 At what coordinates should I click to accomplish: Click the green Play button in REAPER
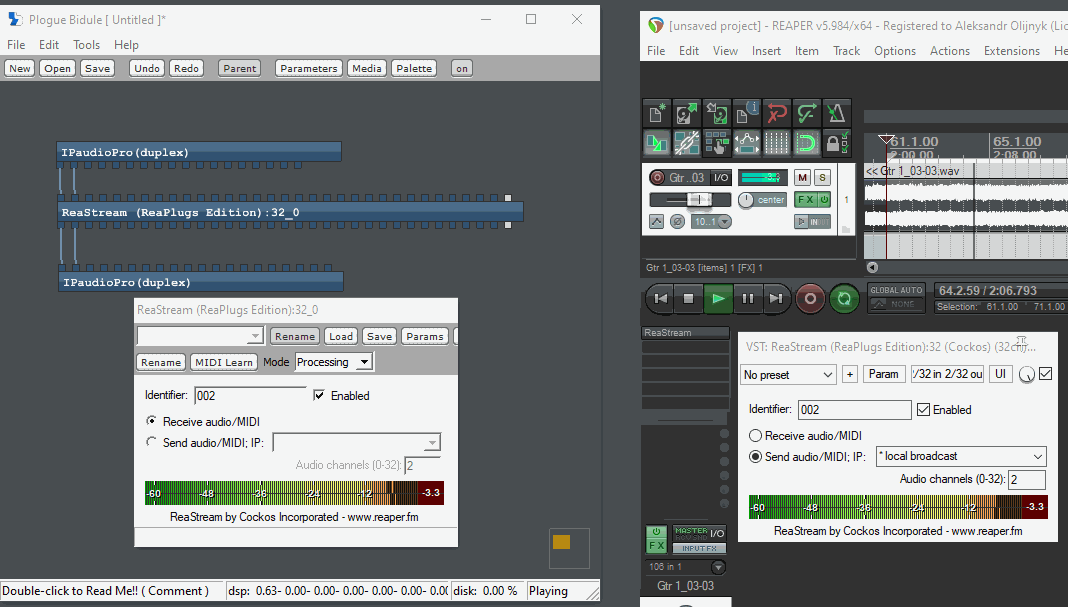(718, 298)
